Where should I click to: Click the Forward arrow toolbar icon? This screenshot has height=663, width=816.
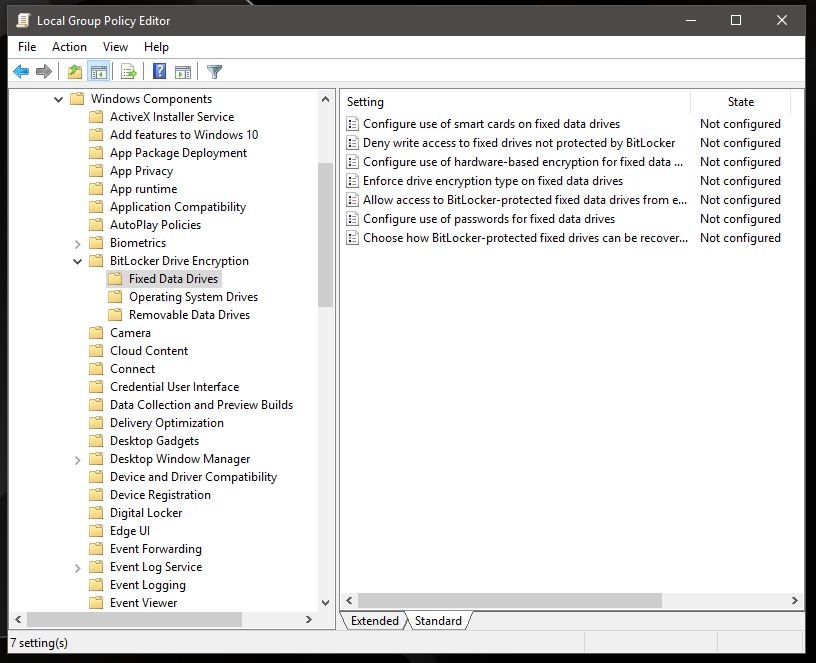coord(44,71)
